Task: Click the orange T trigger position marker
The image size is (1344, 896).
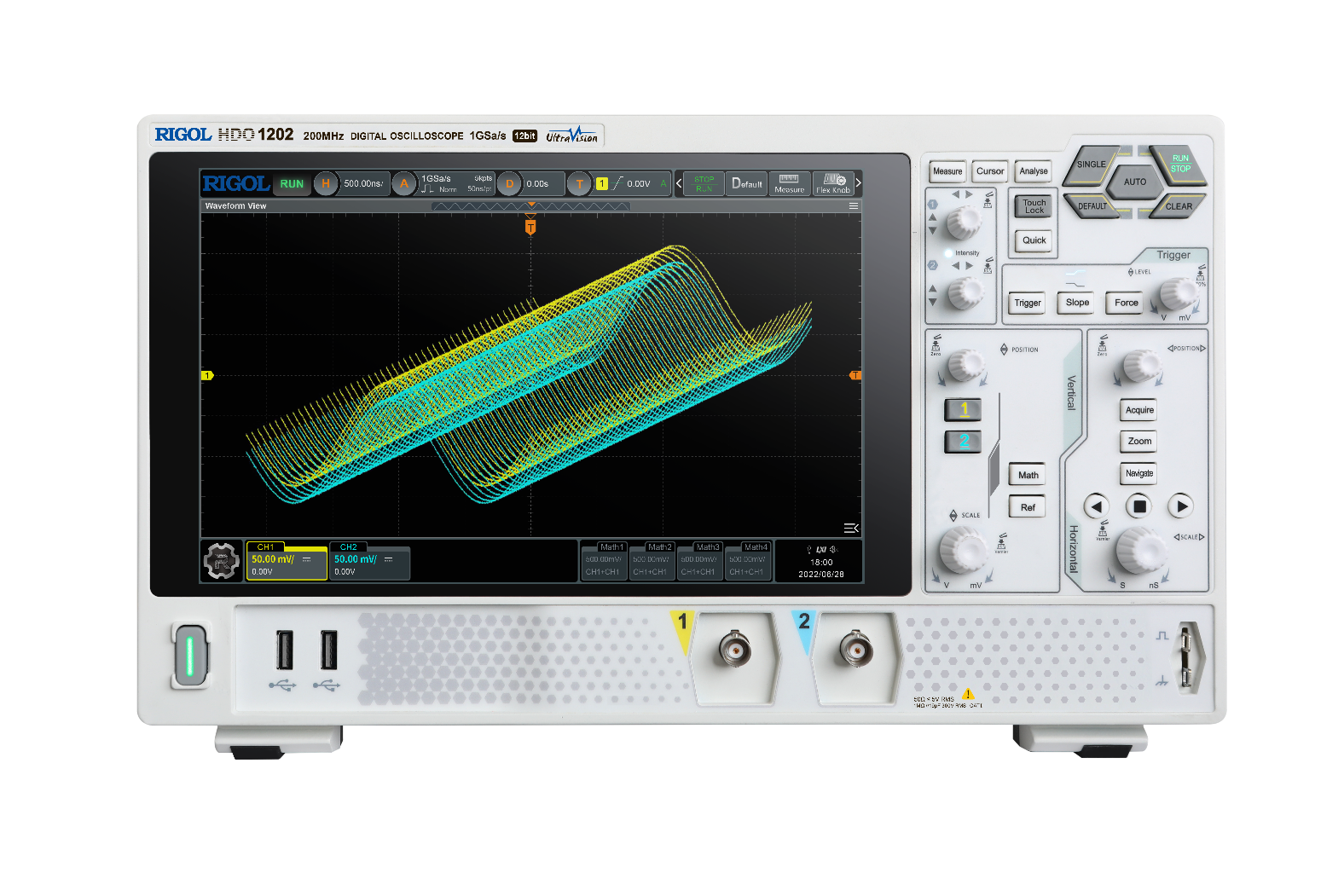Action: pyautogui.click(x=530, y=227)
